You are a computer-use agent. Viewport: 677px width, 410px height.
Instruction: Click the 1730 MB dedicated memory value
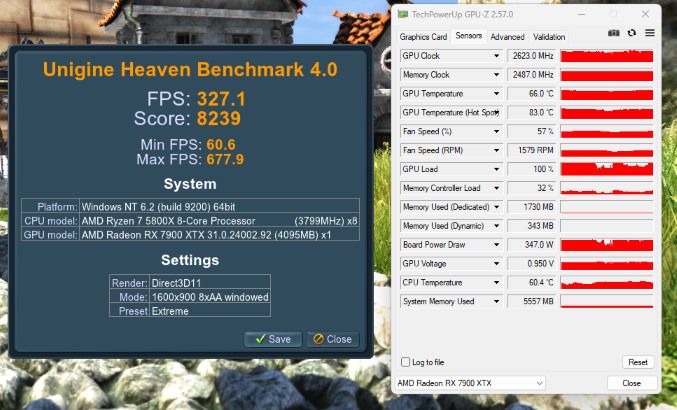point(531,207)
